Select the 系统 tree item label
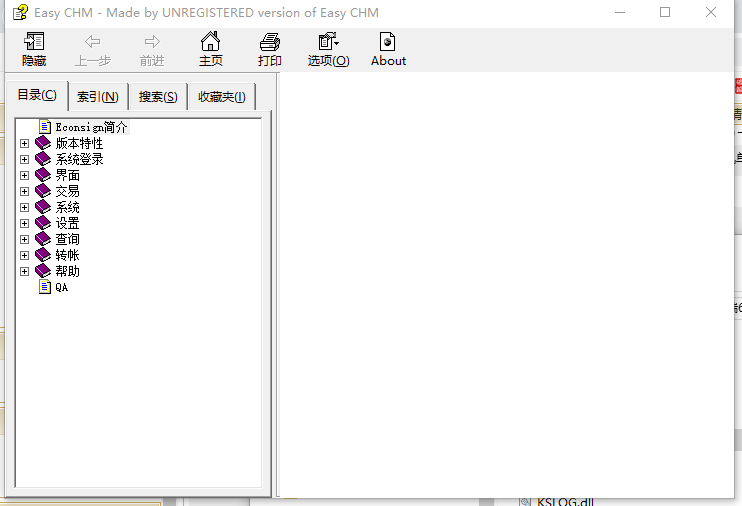 68,207
